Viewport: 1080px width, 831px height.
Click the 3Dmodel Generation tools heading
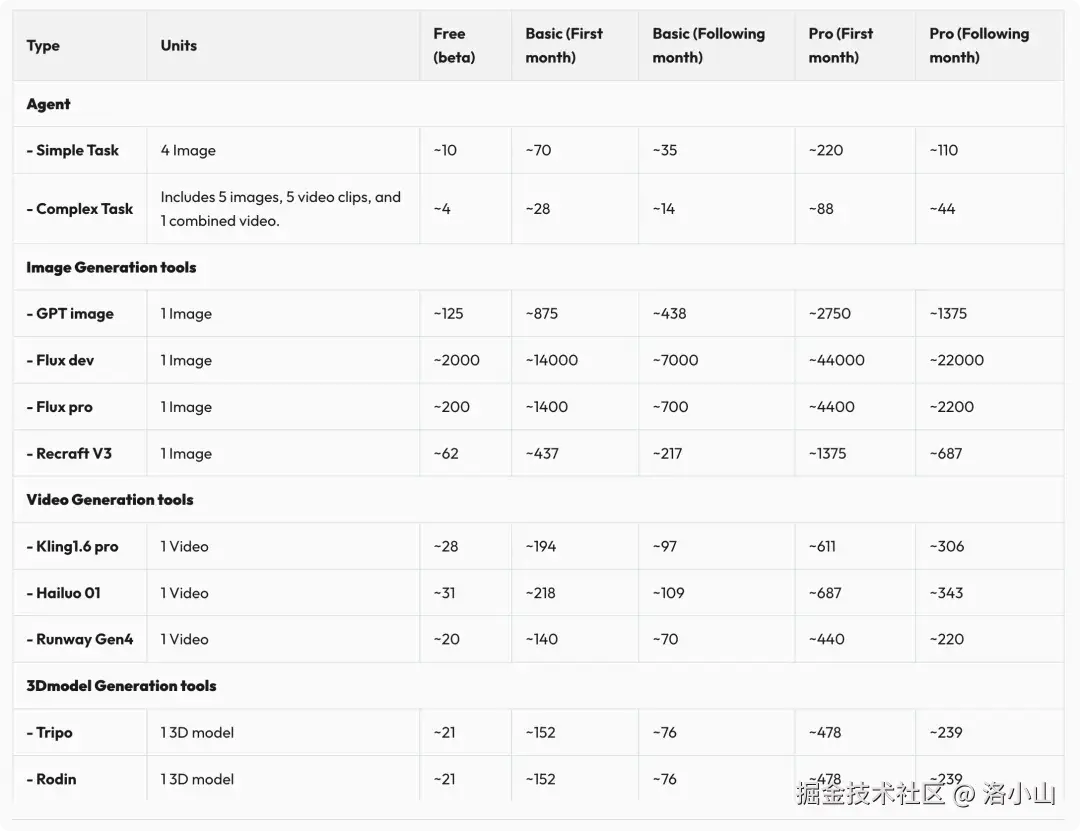click(x=121, y=686)
